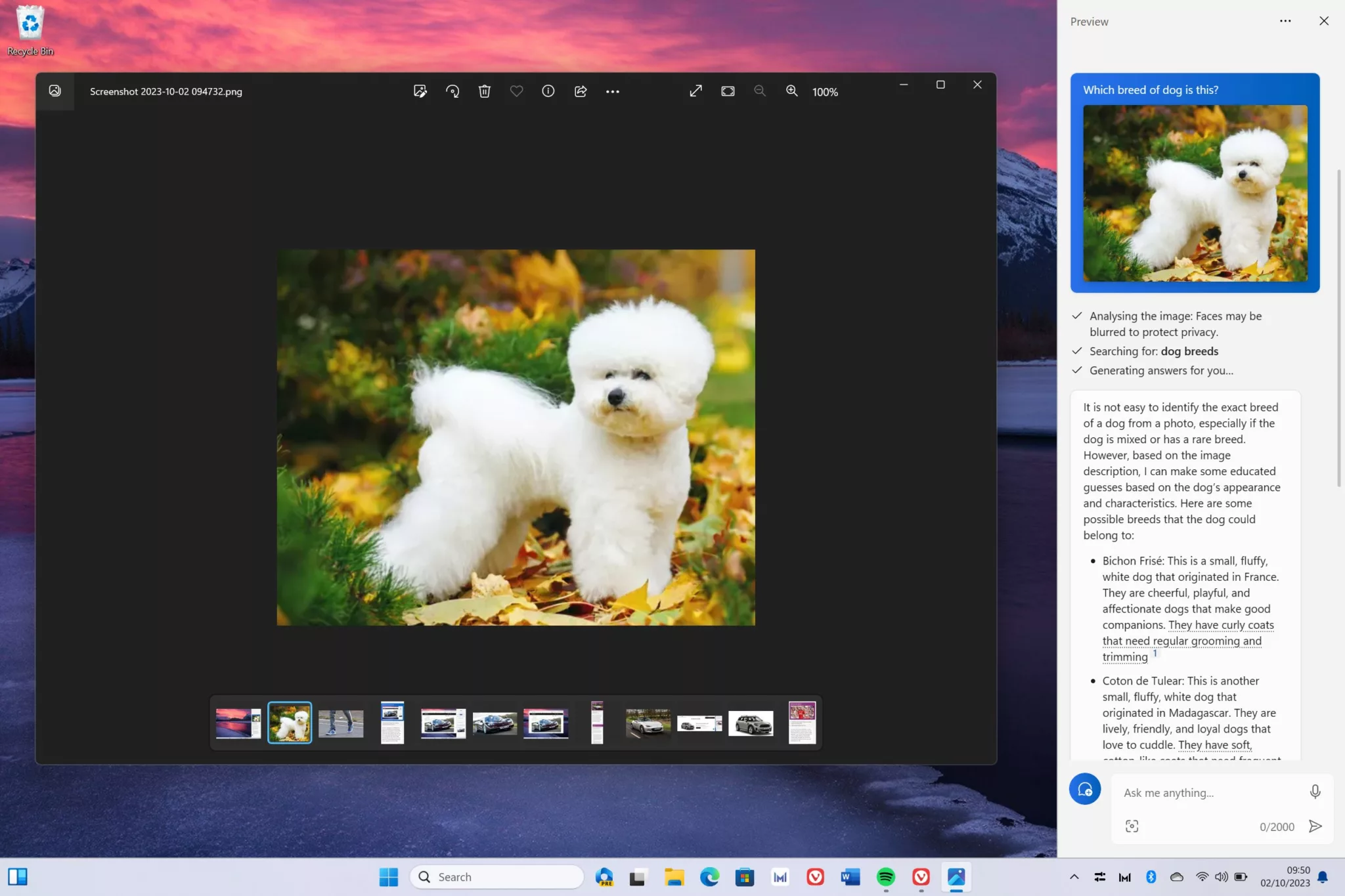Open the Edit image tool in Photos

420,91
